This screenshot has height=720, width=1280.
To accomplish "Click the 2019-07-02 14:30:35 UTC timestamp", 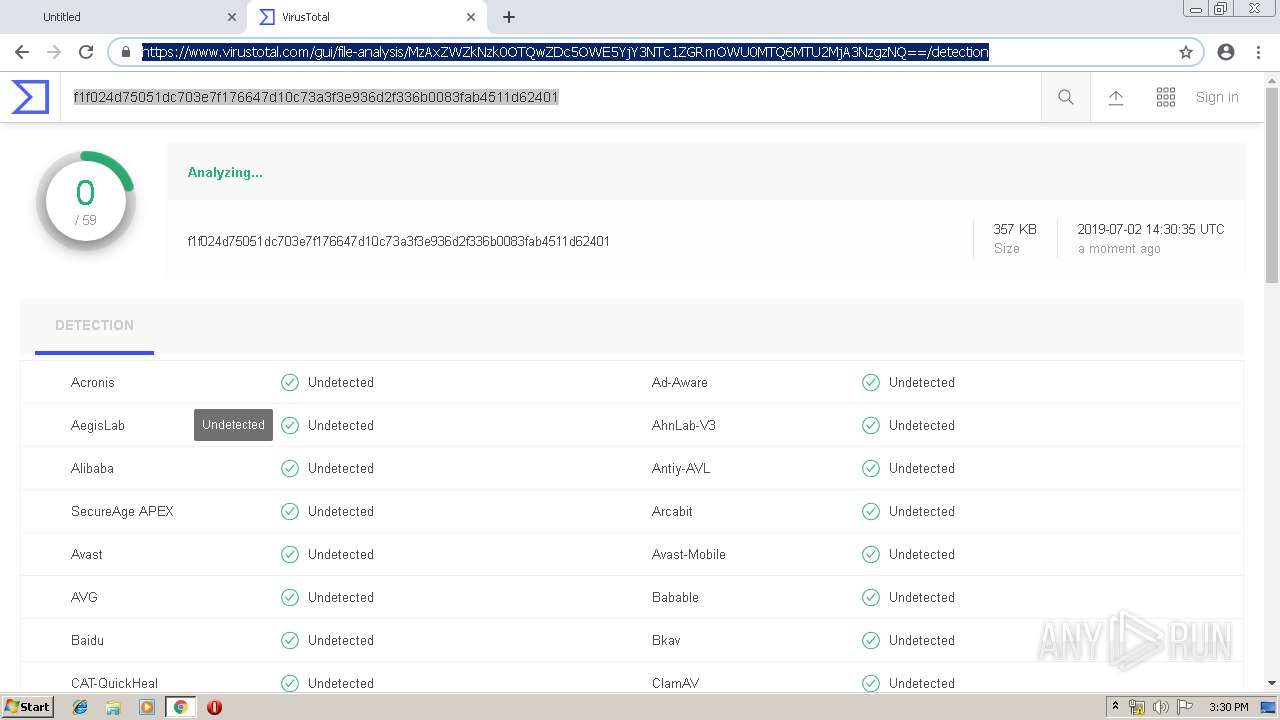I will pos(1151,229).
